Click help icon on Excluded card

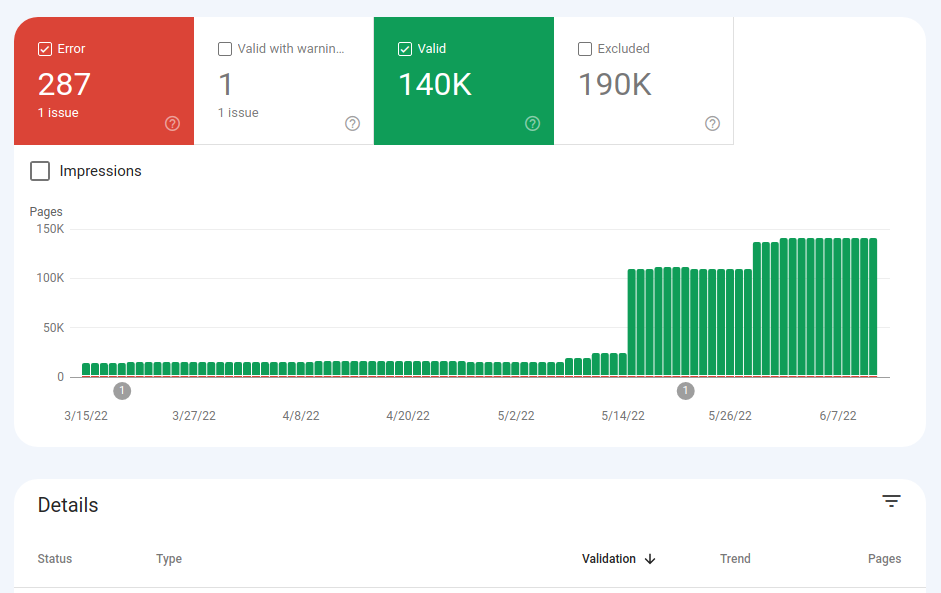click(712, 123)
